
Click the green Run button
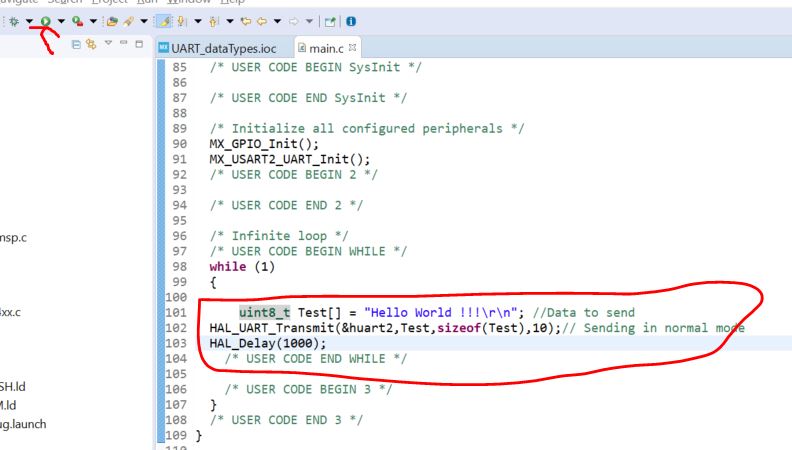tap(46, 21)
